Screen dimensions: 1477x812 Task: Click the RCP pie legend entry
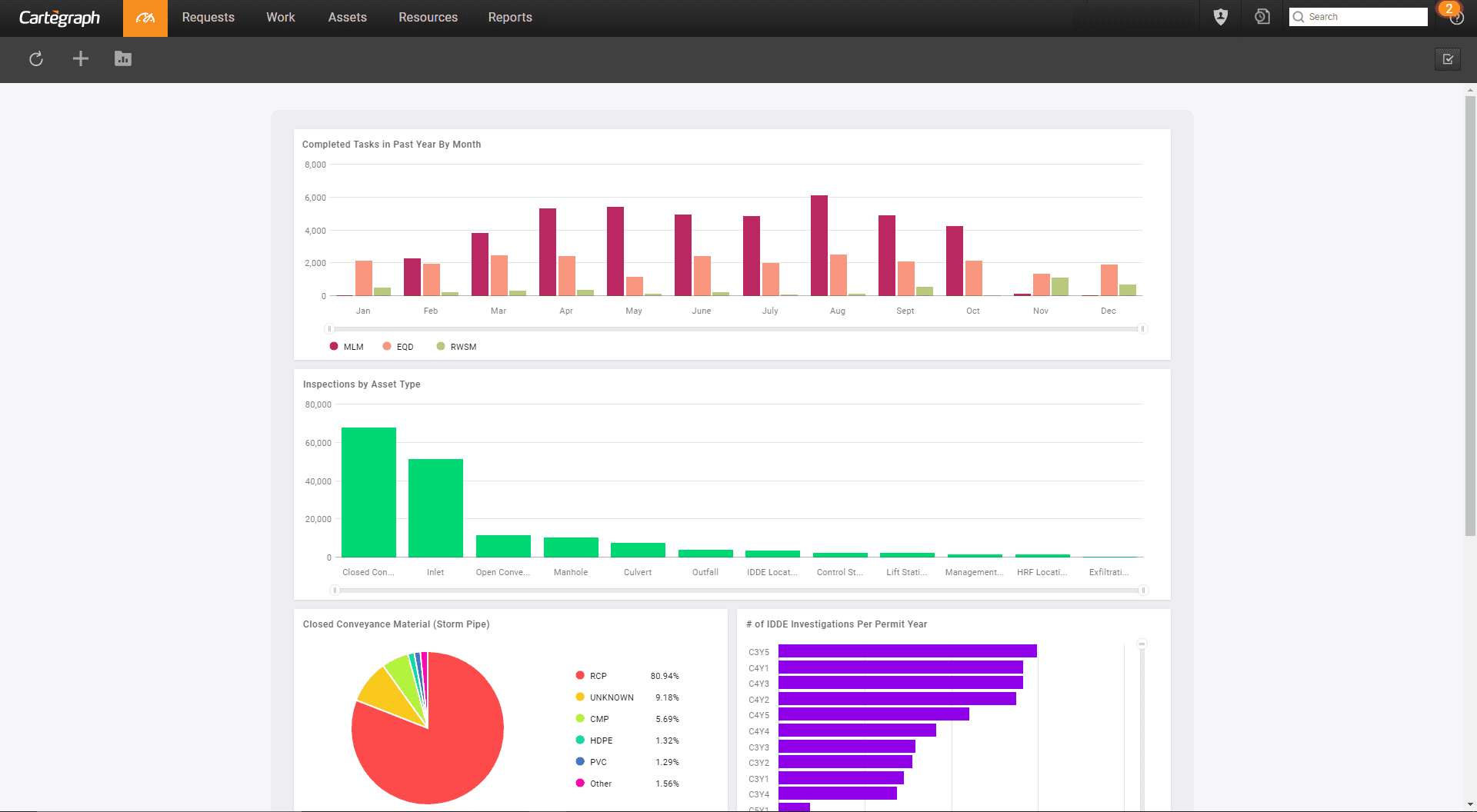(598, 676)
